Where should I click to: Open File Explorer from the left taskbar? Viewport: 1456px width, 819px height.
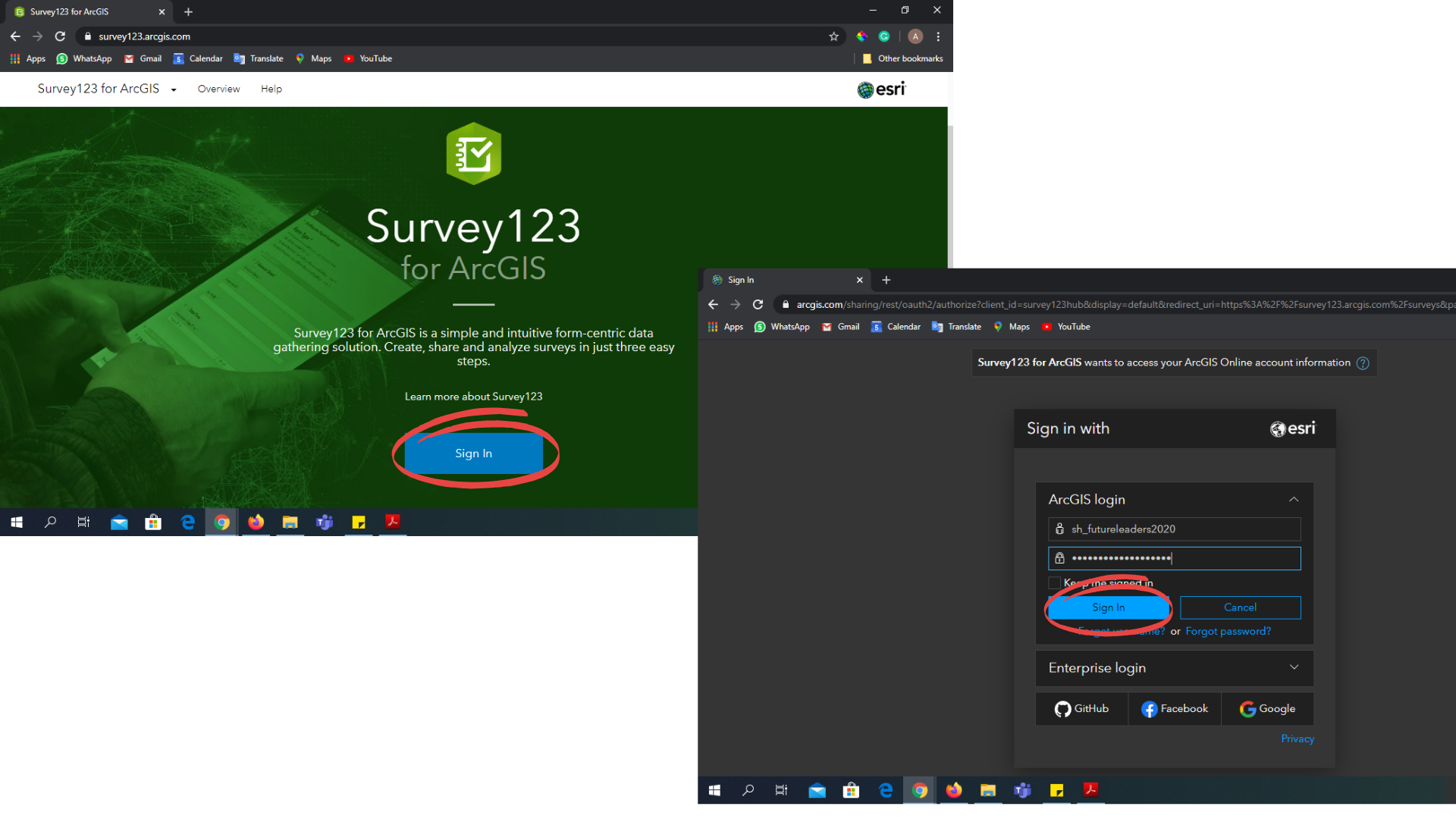pyautogui.click(x=290, y=522)
